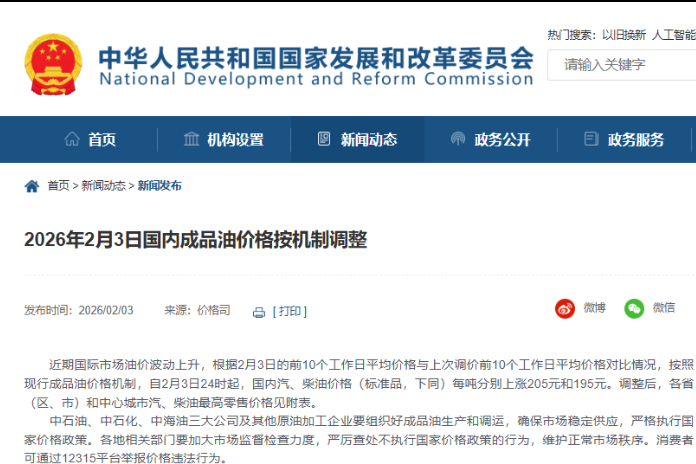Click the [打印] print link
This screenshot has width=696, height=464.
click(289, 311)
